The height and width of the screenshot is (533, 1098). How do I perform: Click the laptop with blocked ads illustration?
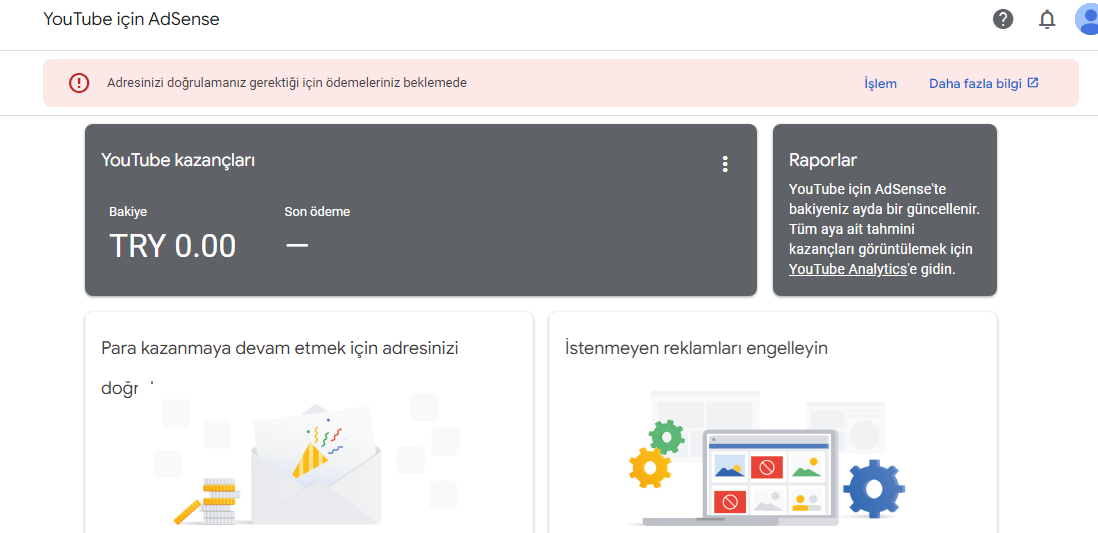click(x=769, y=477)
